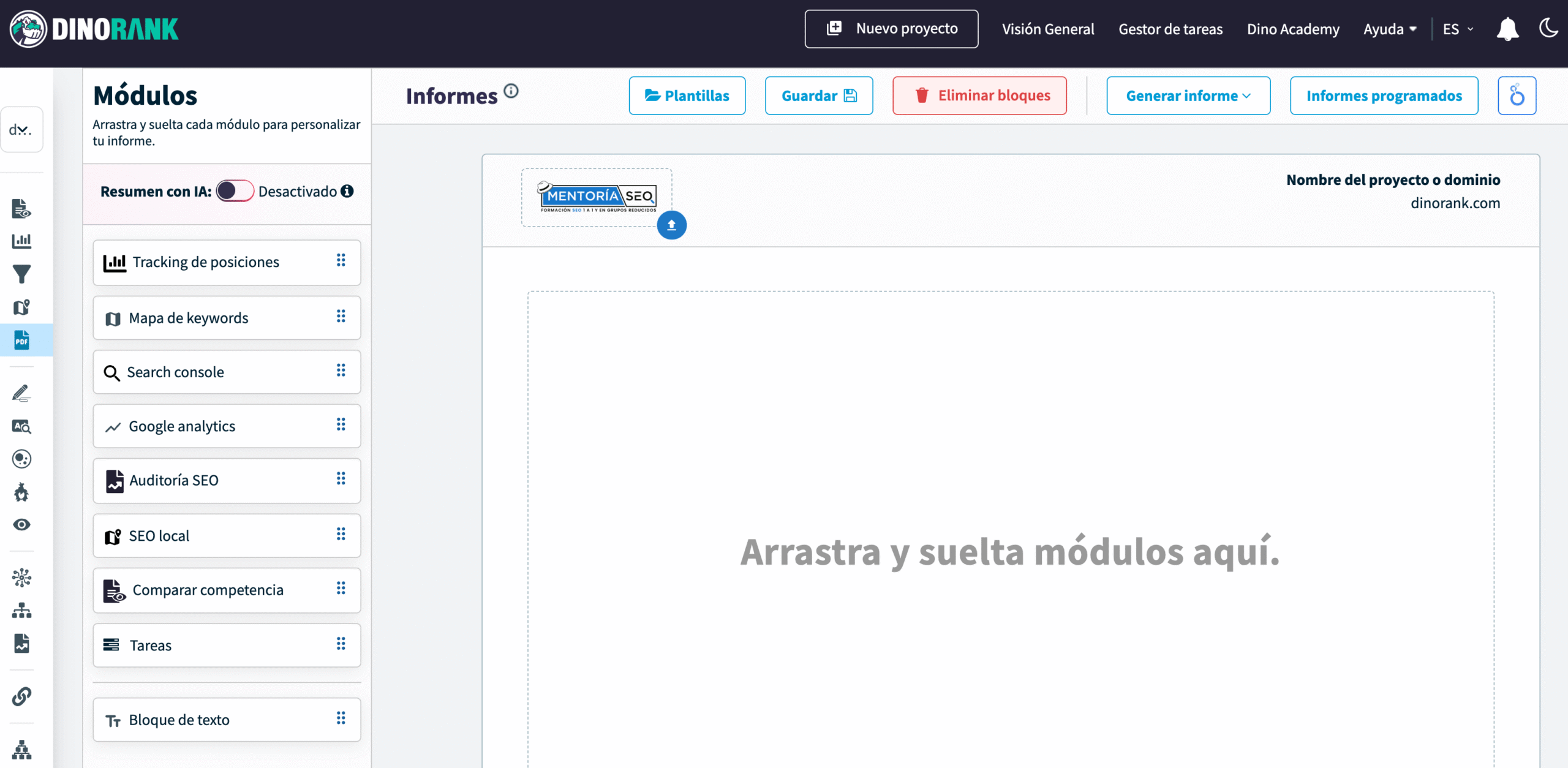1568x768 pixels.
Task: Click the blue logo upload arrow icon
Action: (671, 225)
